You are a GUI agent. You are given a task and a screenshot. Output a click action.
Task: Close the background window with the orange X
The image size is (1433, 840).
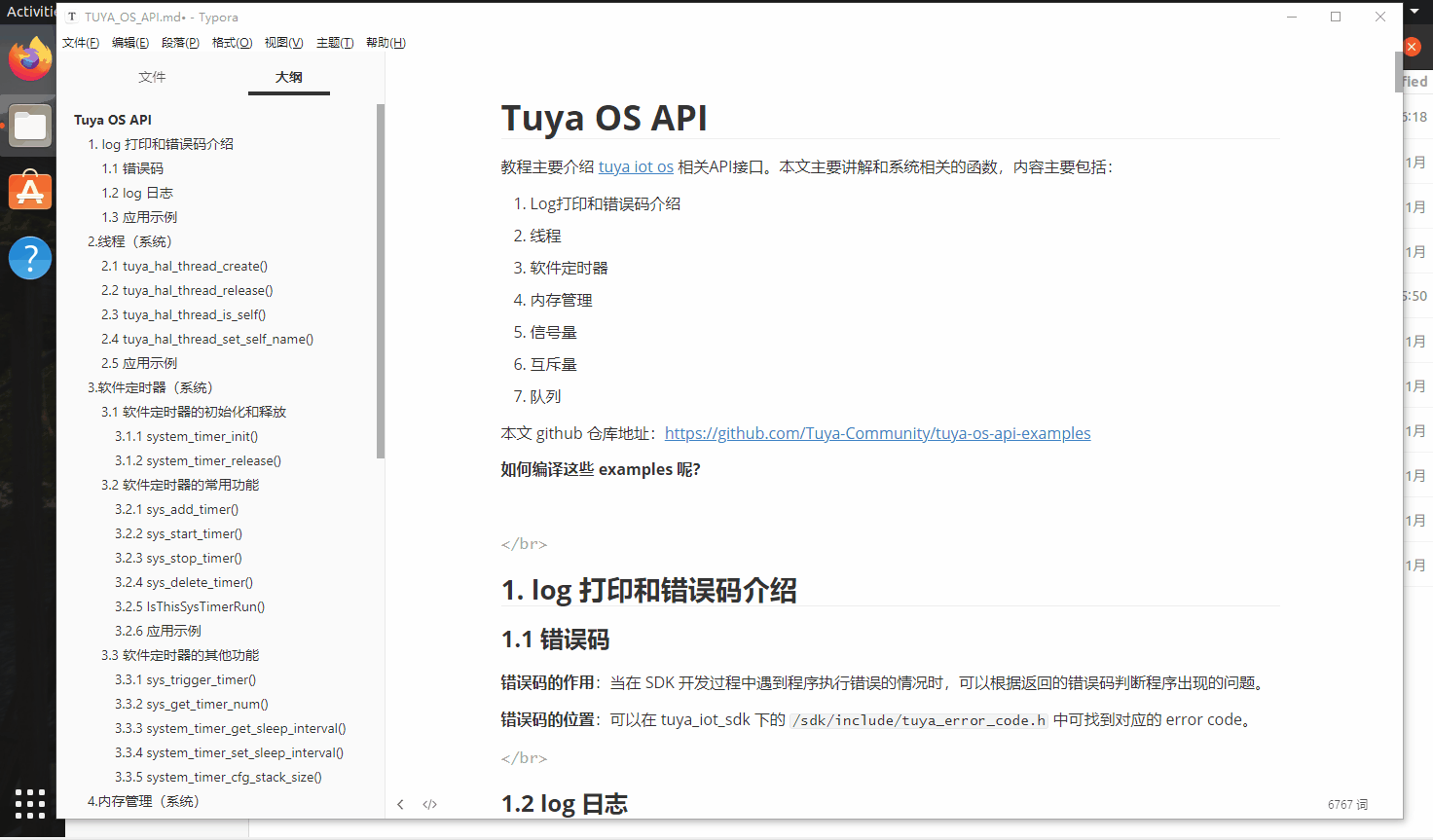(1412, 47)
